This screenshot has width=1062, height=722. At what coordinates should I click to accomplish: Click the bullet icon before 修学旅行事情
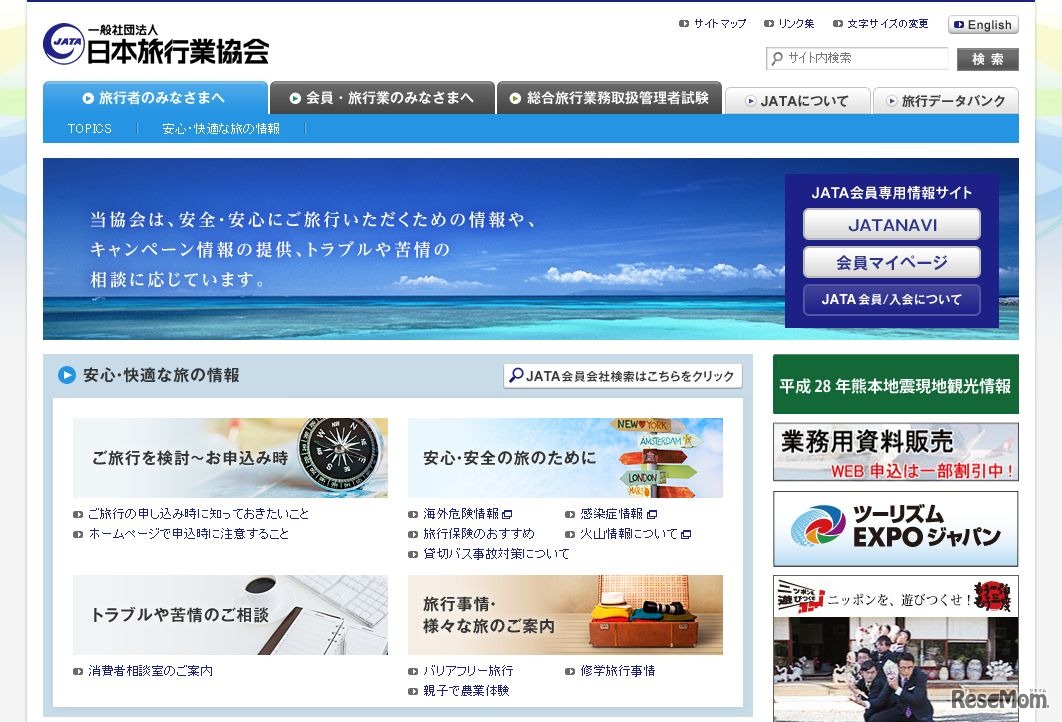click(x=570, y=672)
